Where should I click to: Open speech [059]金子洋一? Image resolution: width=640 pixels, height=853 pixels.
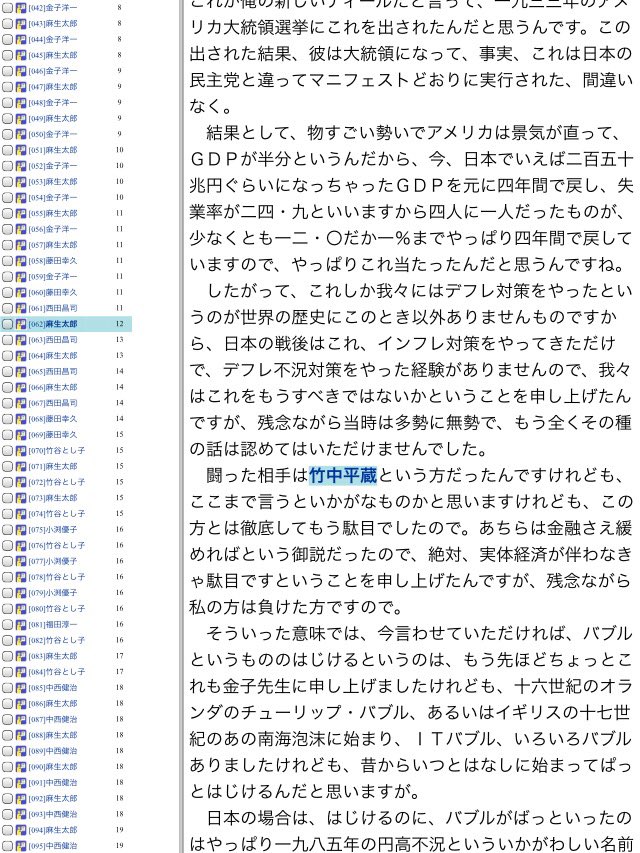pyautogui.click(x=53, y=277)
